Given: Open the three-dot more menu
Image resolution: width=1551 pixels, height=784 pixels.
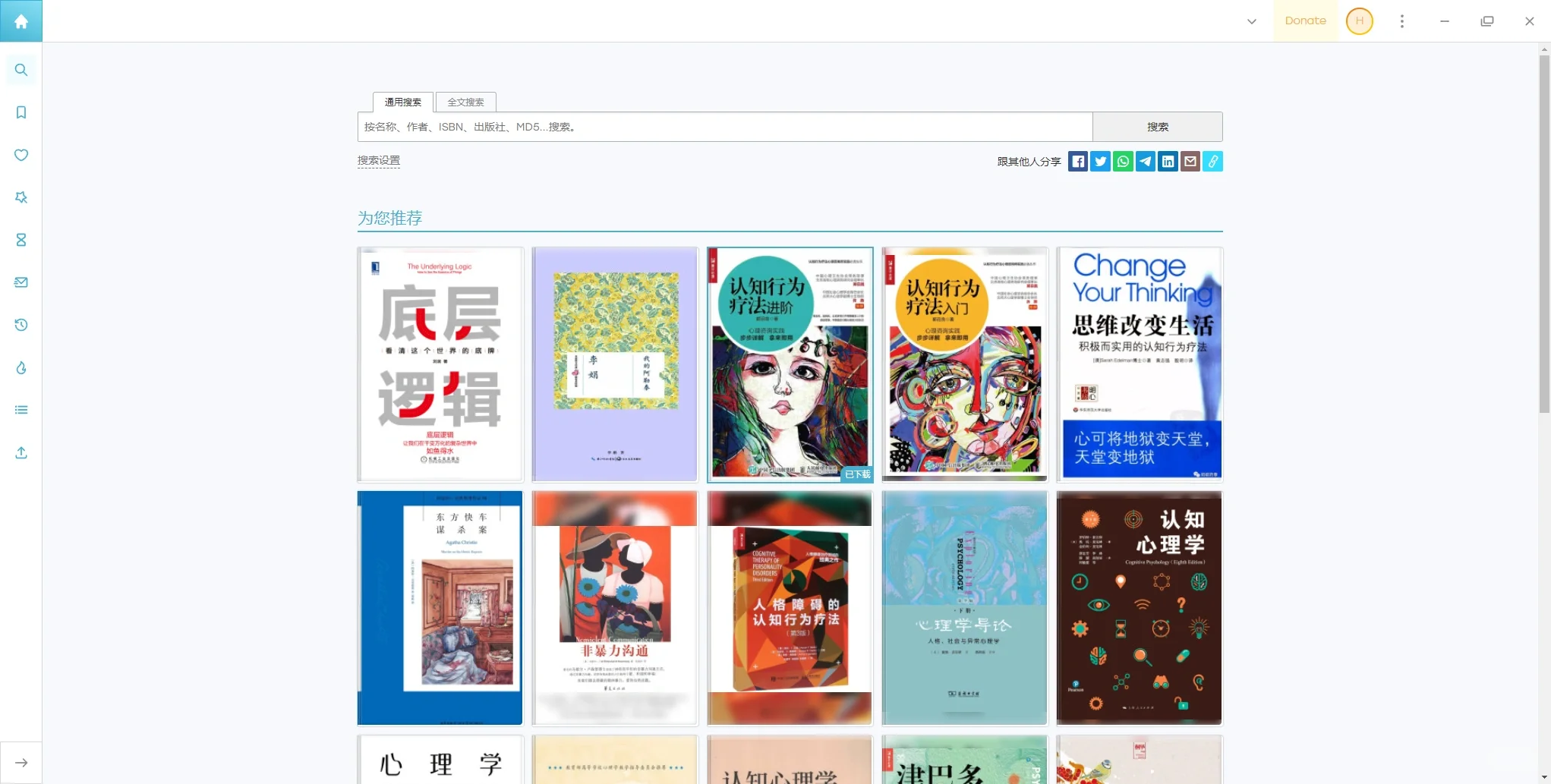Looking at the screenshot, I should 1402,21.
